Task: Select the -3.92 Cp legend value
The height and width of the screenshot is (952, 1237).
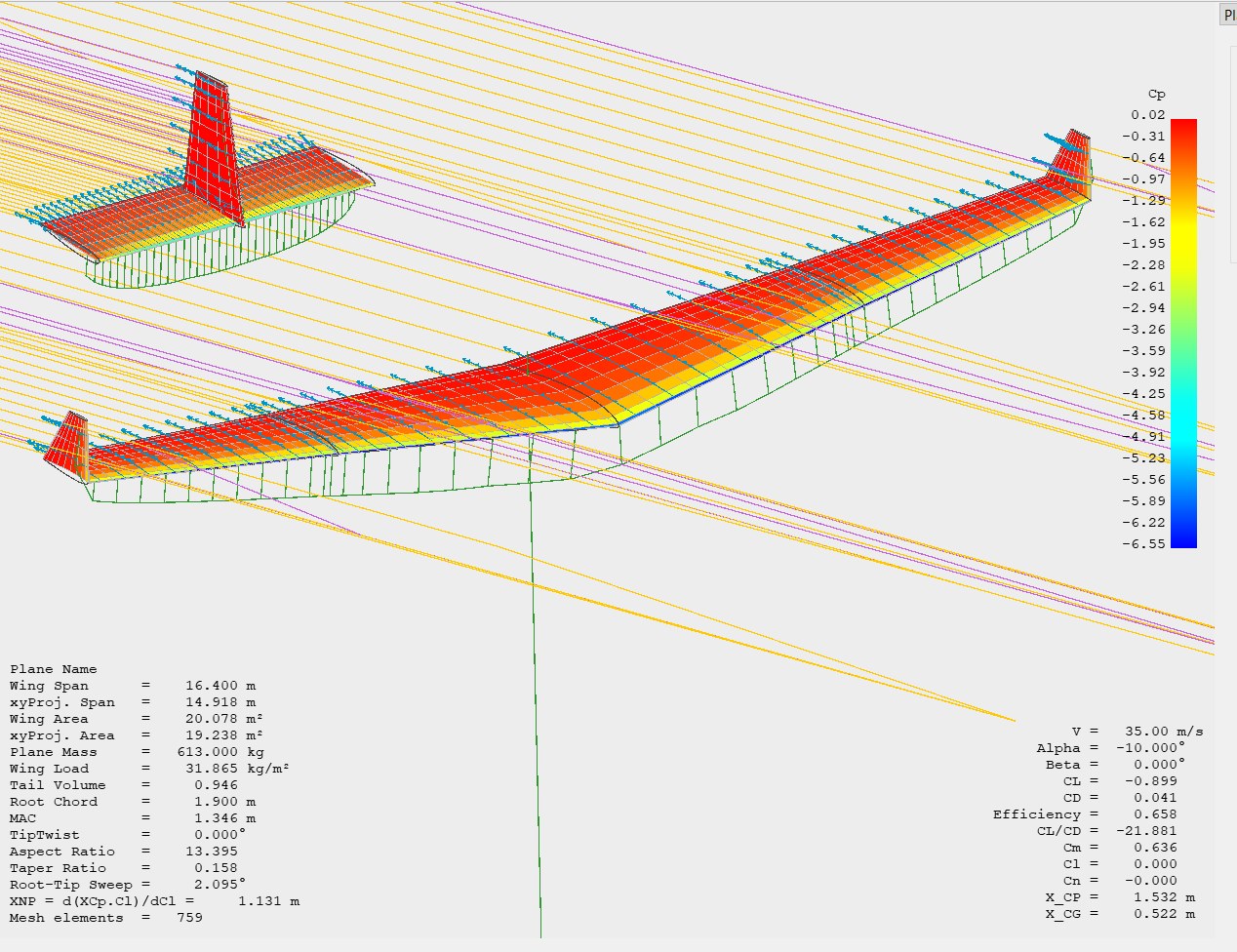Action: pyautogui.click(x=1143, y=373)
